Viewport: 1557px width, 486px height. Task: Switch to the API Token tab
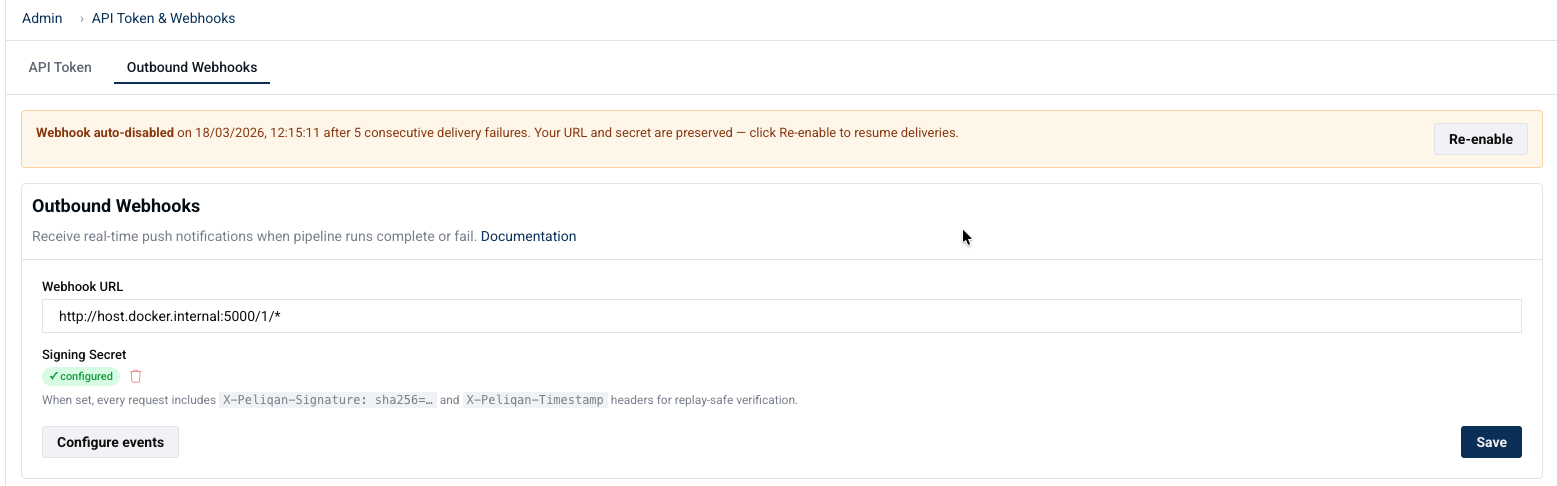pos(60,67)
